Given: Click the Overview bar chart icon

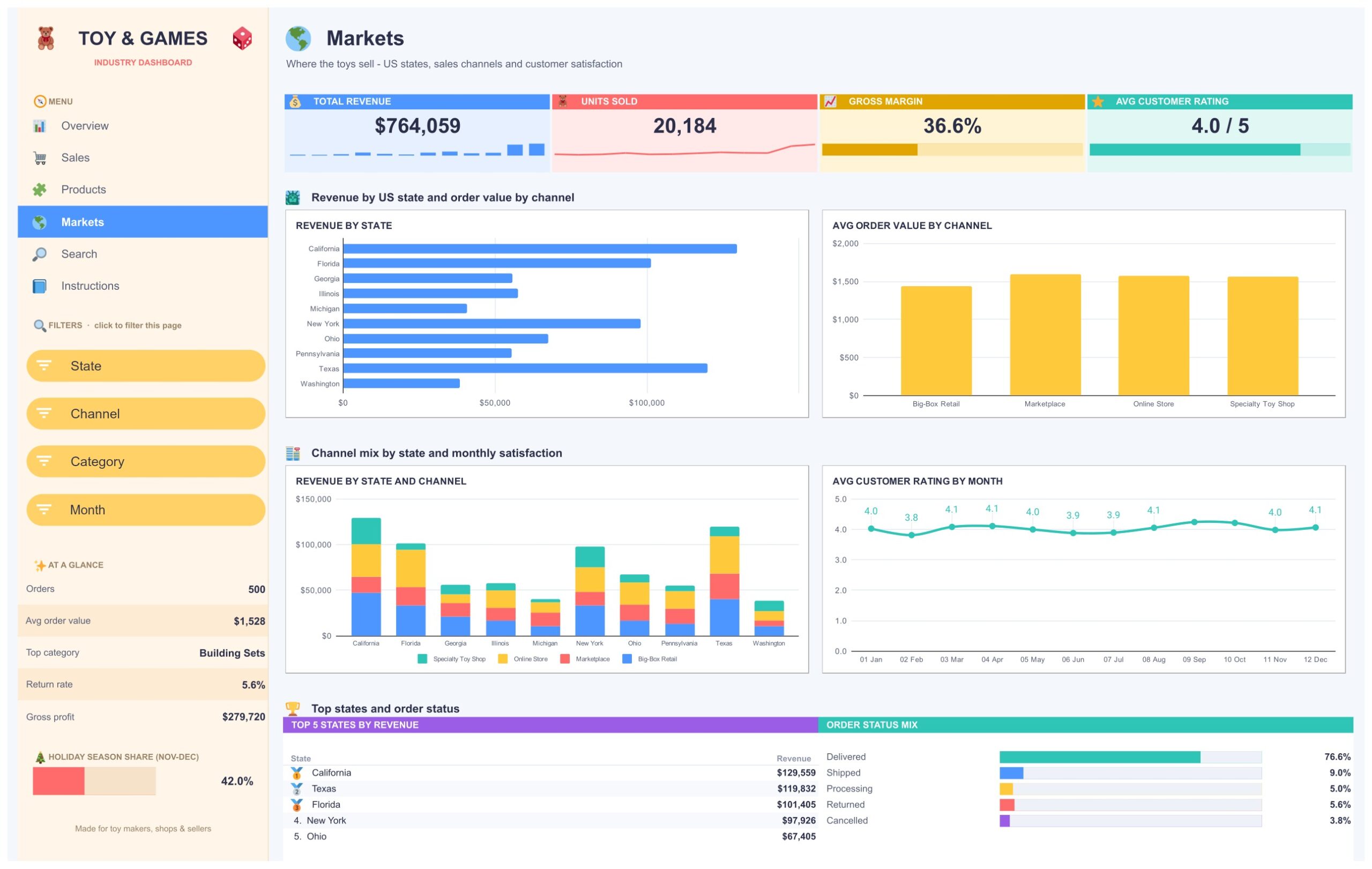Looking at the screenshot, I should [39, 126].
